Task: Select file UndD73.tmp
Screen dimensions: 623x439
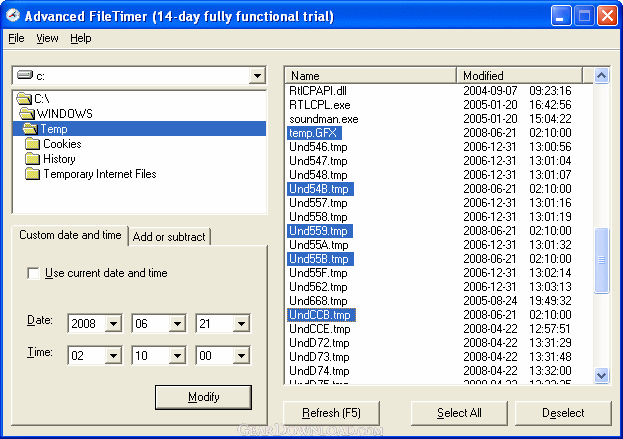Action: click(319, 357)
